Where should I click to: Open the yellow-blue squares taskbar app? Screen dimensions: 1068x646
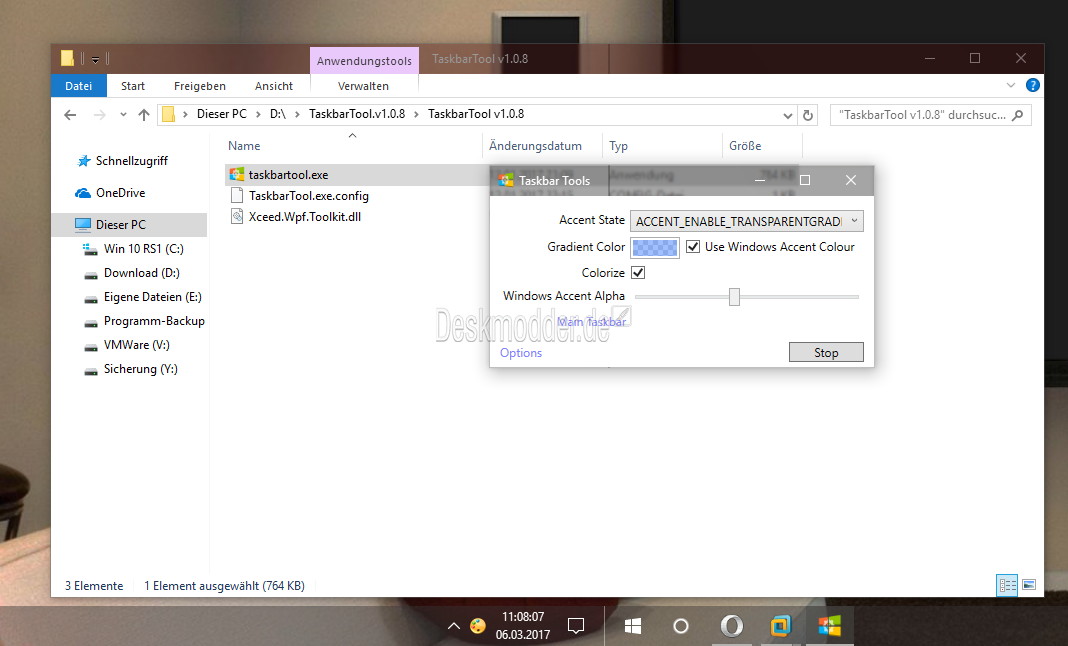click(x=781, y=626)
